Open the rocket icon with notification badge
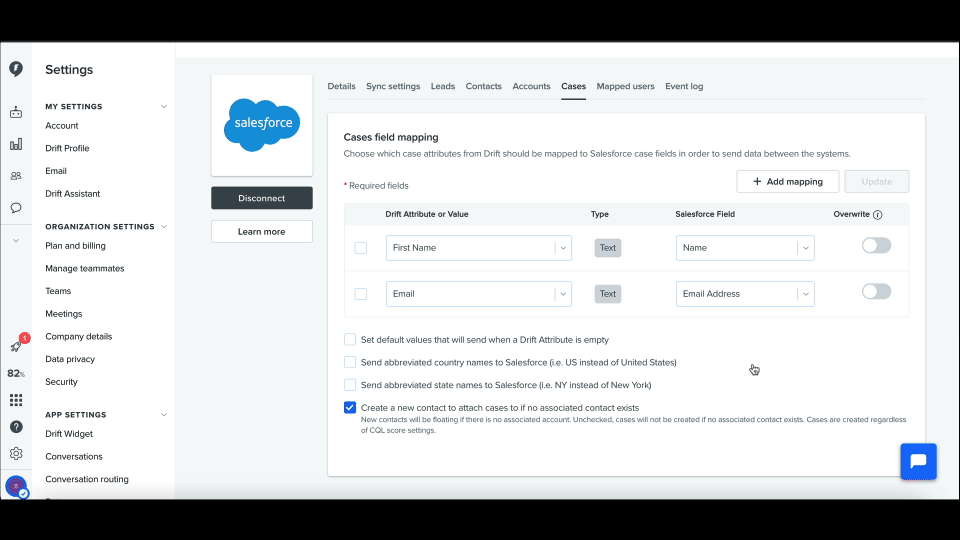This screenshot has width=960, height=540. (x=16, y=347)
